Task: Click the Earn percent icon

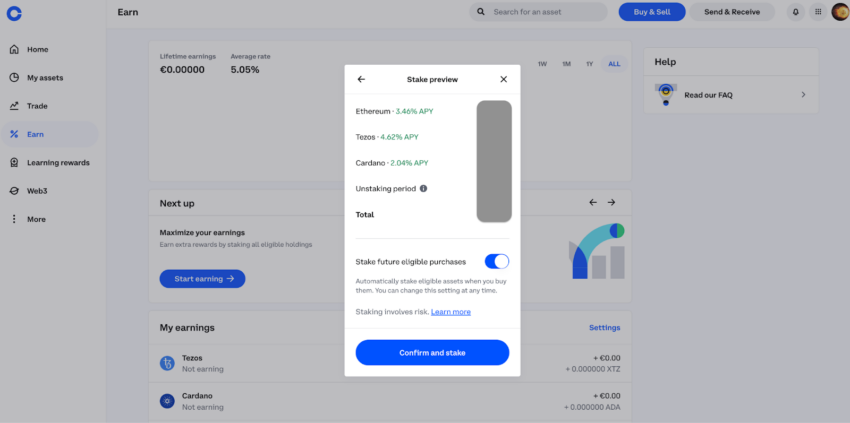Action: point(14,134)
